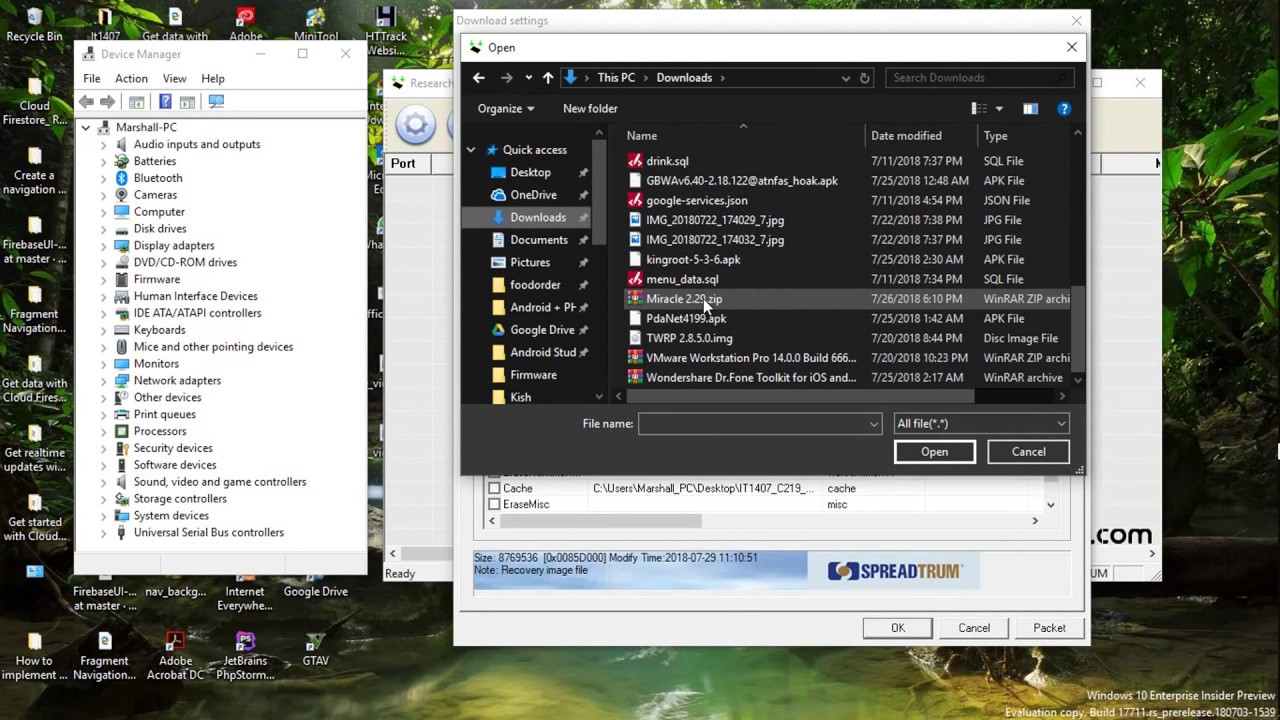Select TWRP 2.8.5.0.img file

pyautogui.click(x=689, y=338)
